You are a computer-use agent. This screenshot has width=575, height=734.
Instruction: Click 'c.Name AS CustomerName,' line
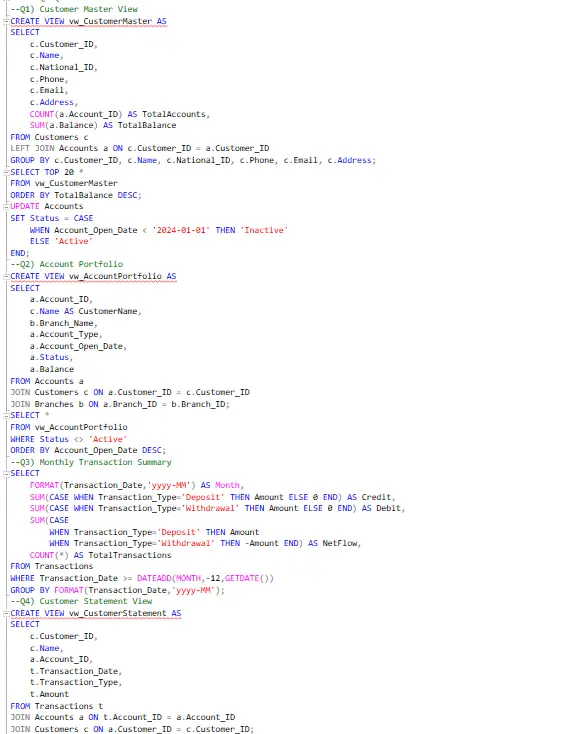pos(86,311)
